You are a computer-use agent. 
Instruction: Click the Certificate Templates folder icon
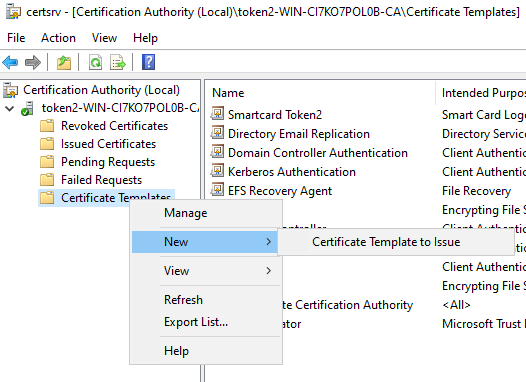tap(47, 198)
